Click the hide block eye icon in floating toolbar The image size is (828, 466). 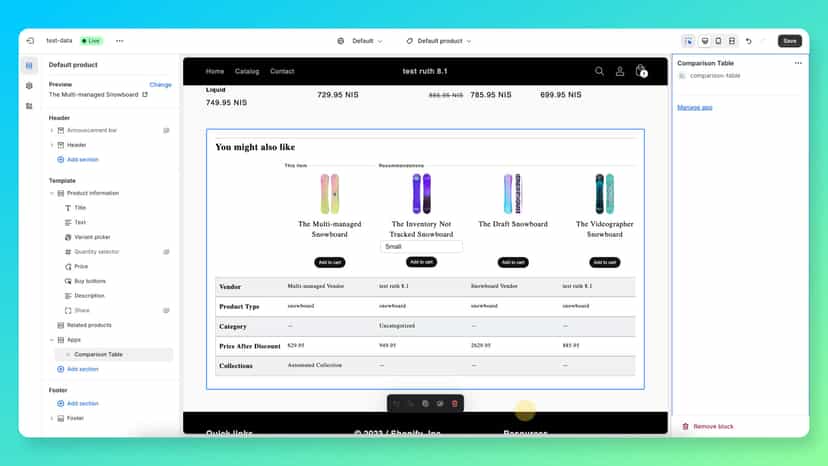point(440,404)
